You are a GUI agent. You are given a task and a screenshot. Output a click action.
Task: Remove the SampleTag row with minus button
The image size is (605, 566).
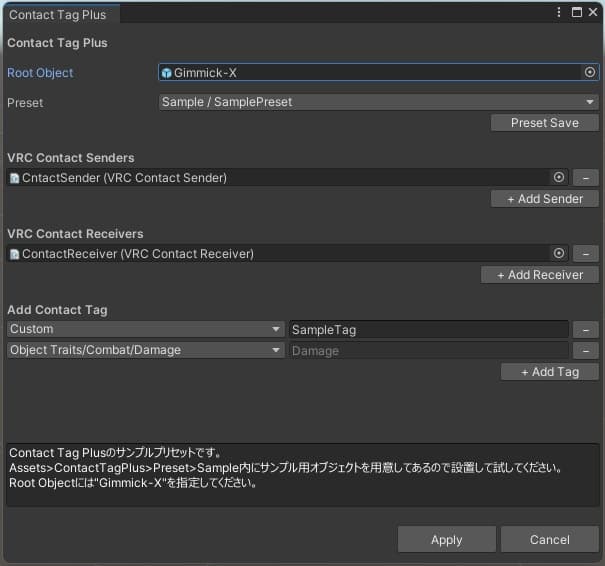(x=585, y=330)
